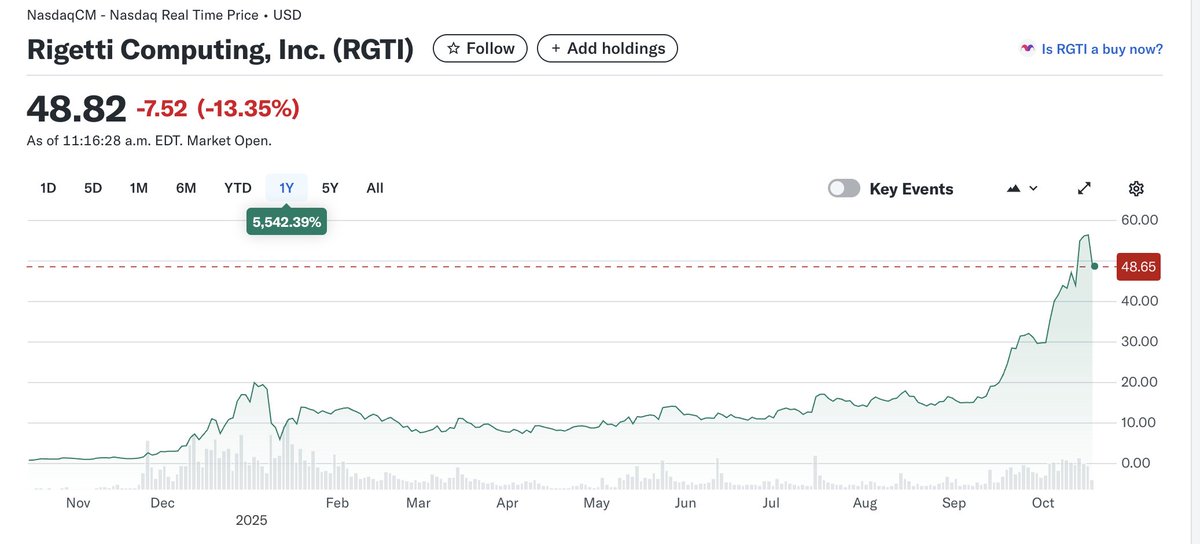This screenshot has height=544, width=1200.
Task: Click the Nov x-axis label
Action: (x=78, y=503)
